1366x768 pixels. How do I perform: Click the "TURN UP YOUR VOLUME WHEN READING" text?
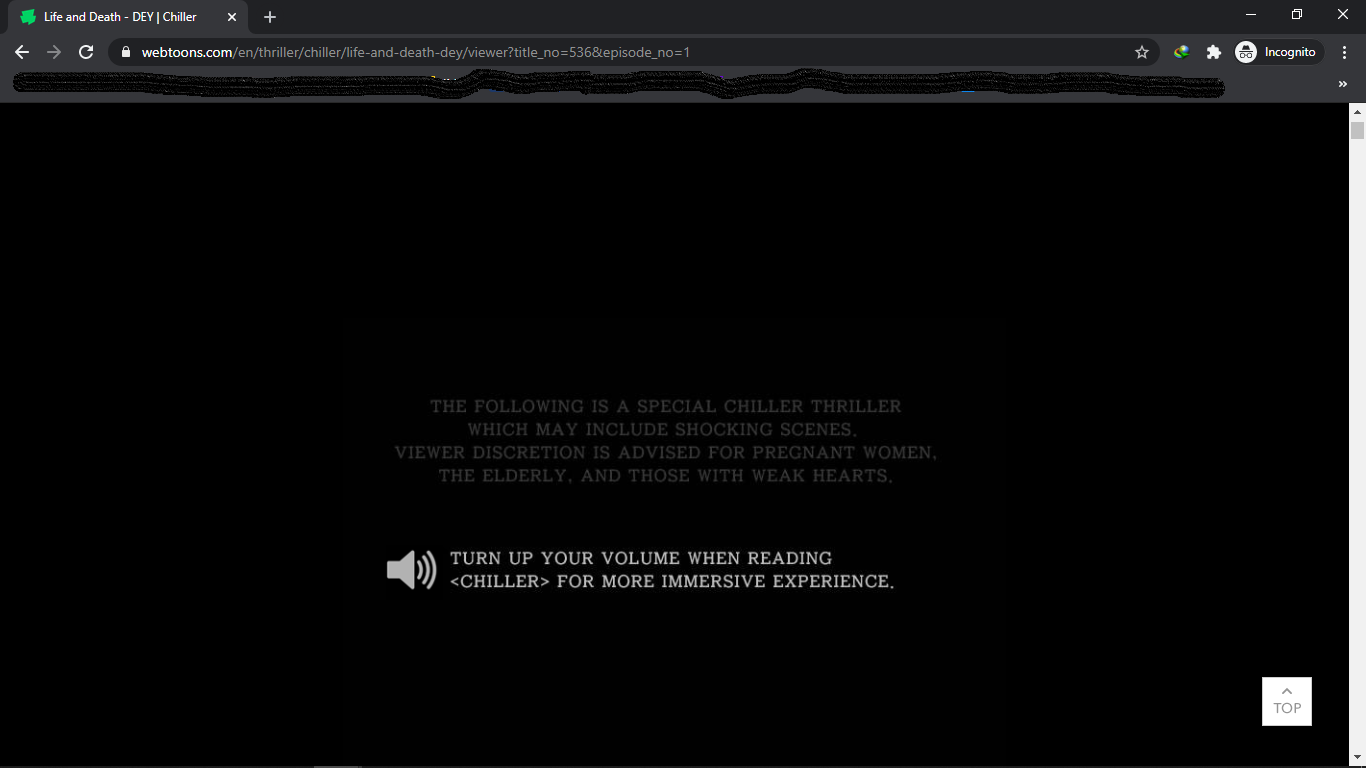(x=641, y=558)
